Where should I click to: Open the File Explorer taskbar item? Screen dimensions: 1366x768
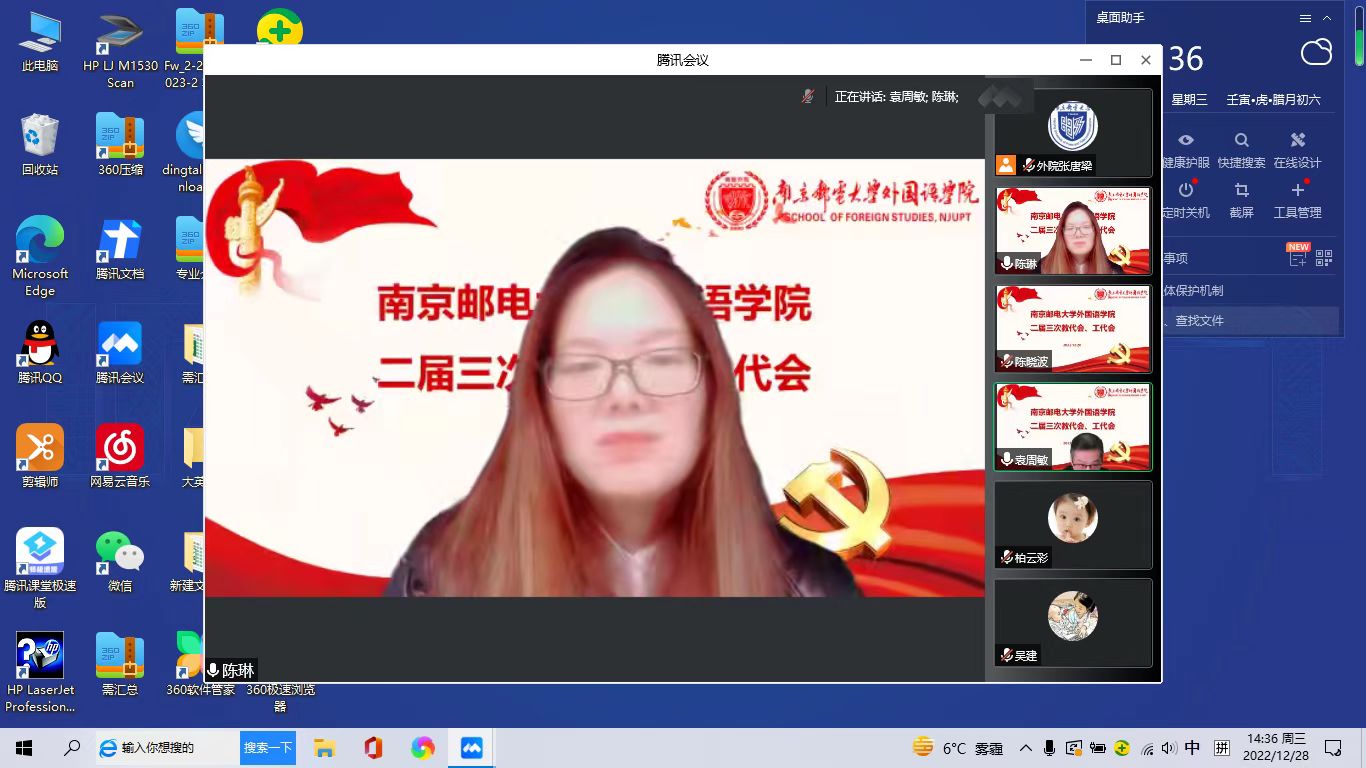pyautogui.click(x=323, y=748)
